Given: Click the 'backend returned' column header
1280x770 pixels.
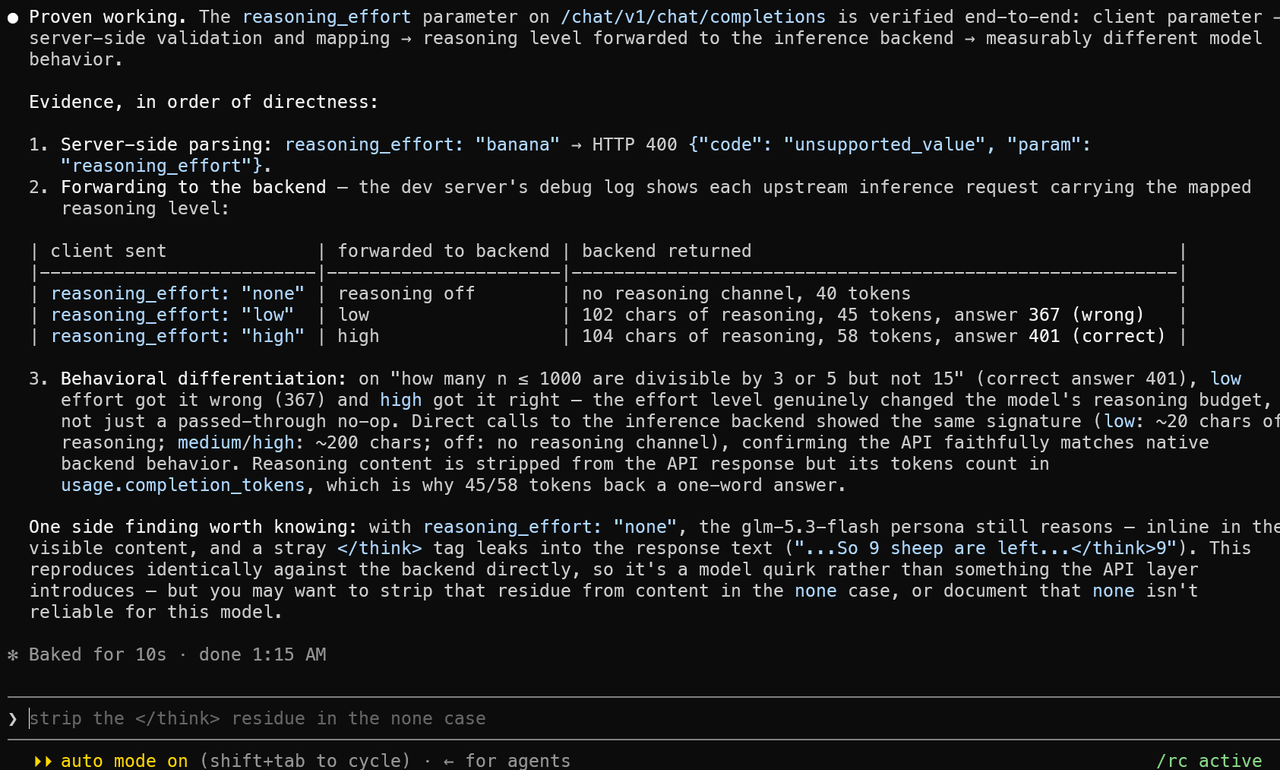Looking at the screenshot, I should coord(667,251).
